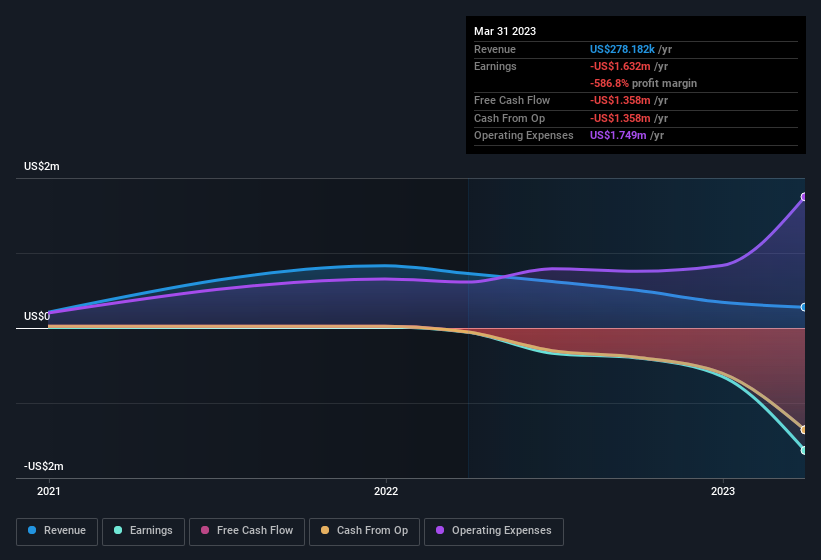
Task: Toggle the Cash From Op legend button
Action: pyautogui.click(x=364, y=531)
